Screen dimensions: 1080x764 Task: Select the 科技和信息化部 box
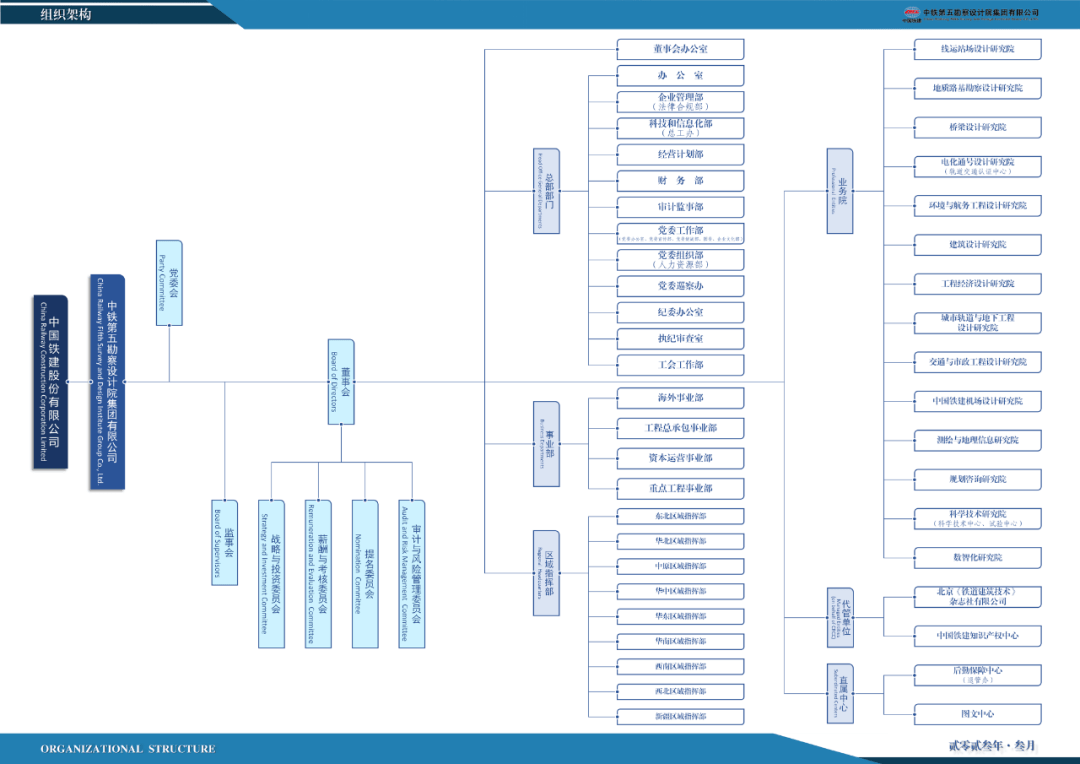tap(681, 127)
